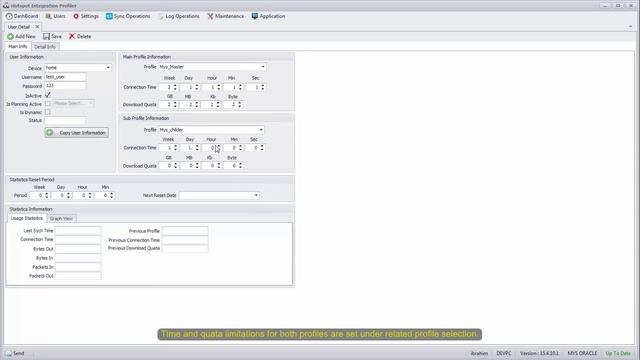
Task: Click the Copy User Information button
Action: 77,133
